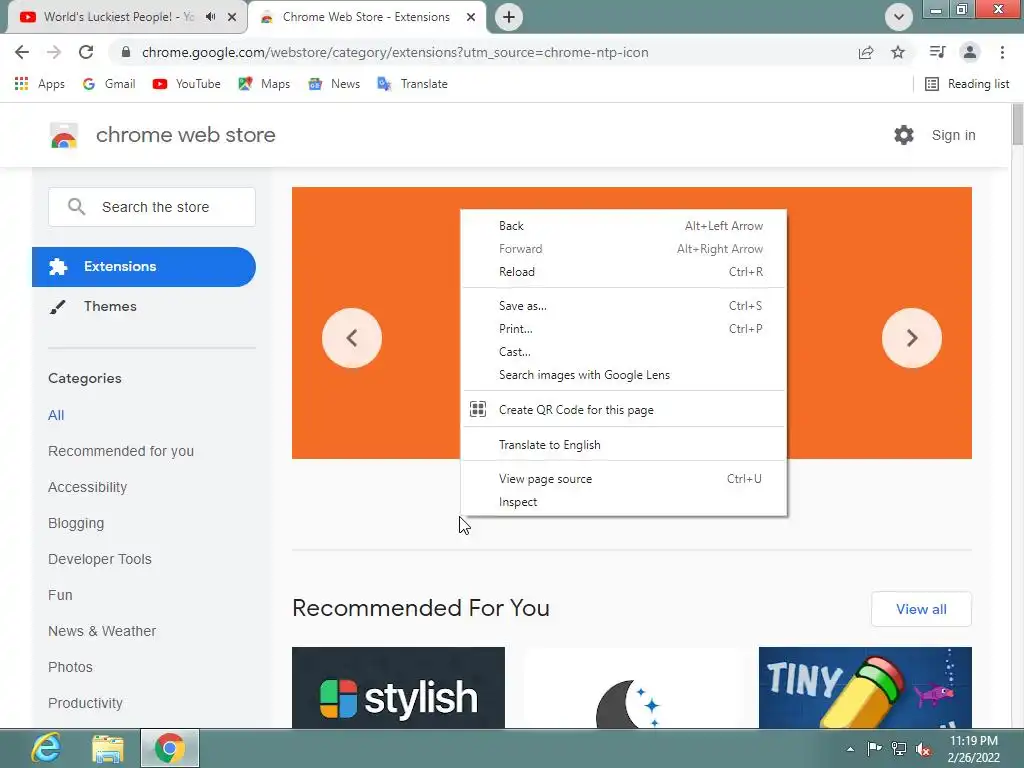
Task: Close the Chrome Web Store tab
Action: click(x=471, y=17)
